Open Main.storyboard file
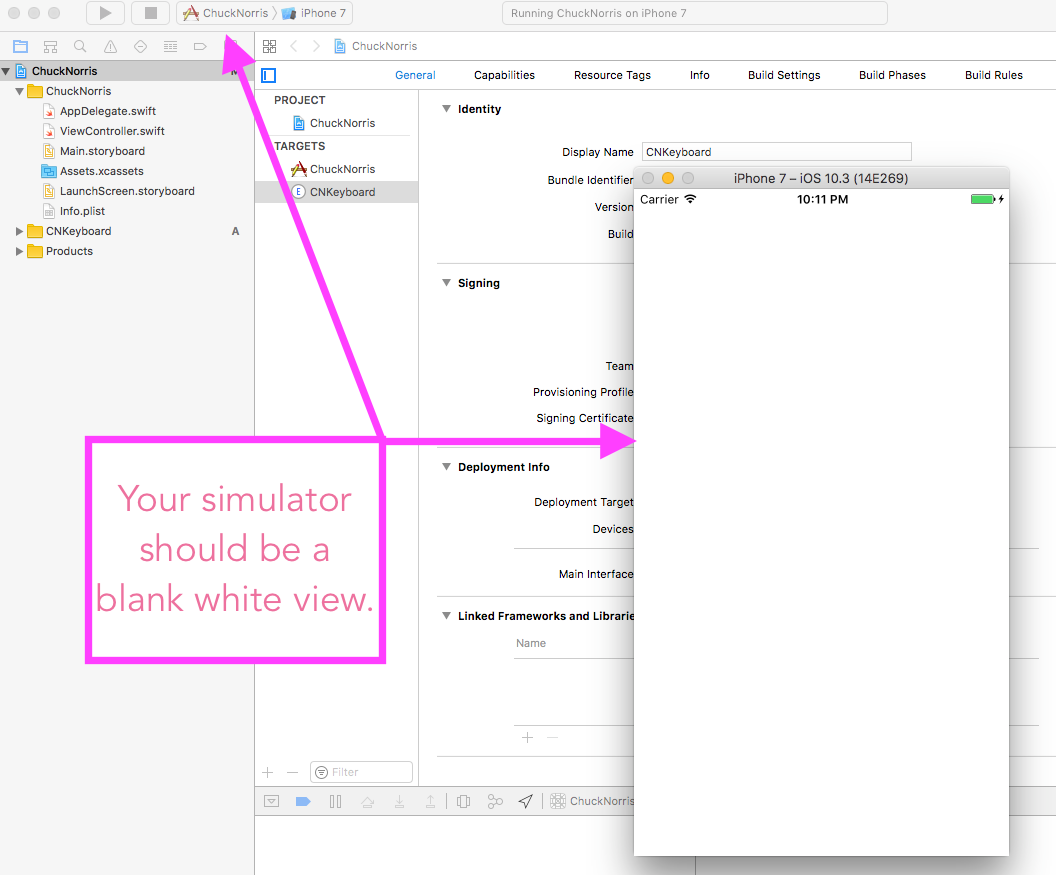1056x875 pixels. [x=102, y=151]
